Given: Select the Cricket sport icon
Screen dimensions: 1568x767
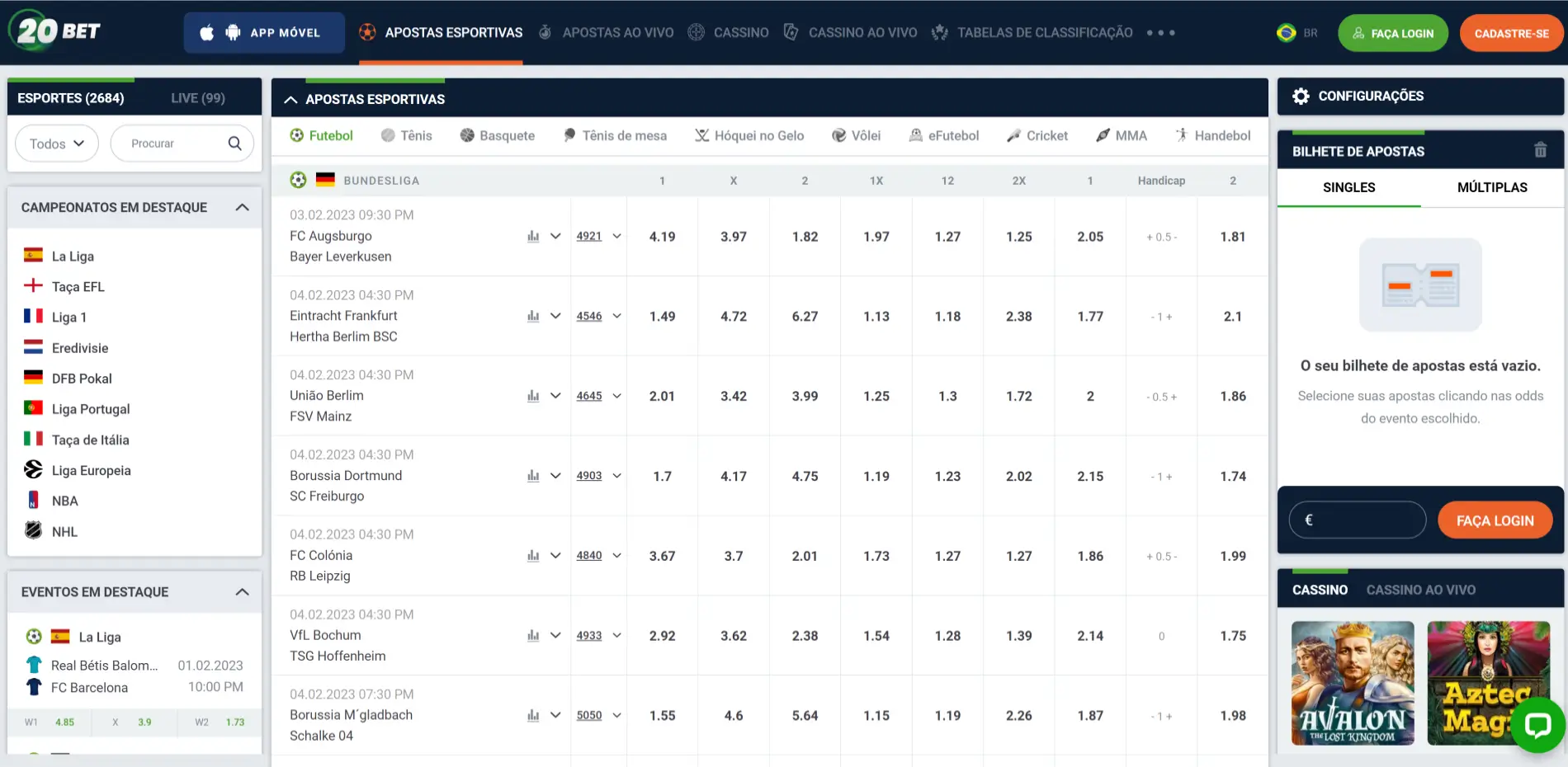Looking at the screenshot, I should pos(1013,134).
